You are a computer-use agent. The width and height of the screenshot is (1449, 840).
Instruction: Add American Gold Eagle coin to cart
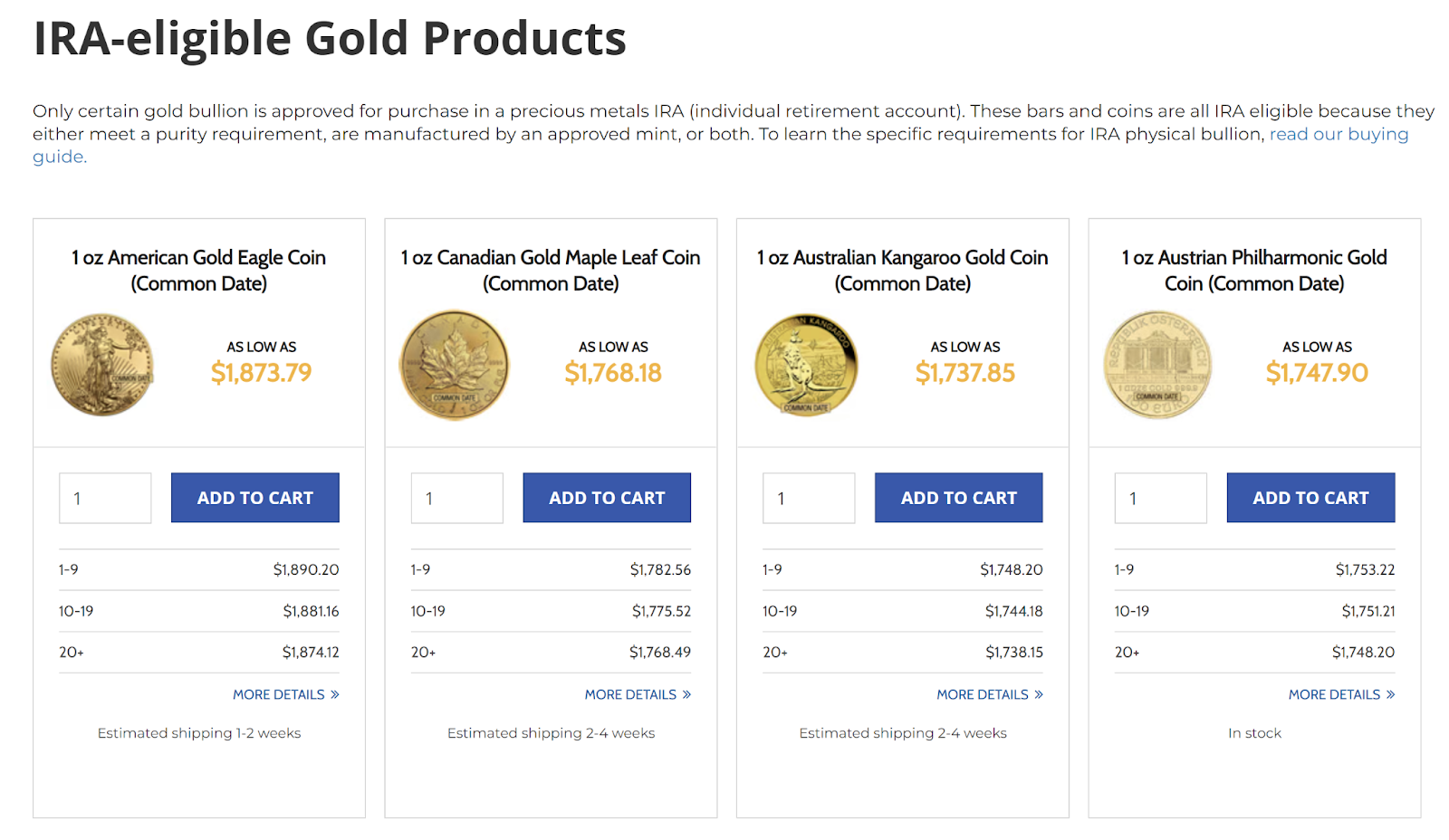coord(254,498)
